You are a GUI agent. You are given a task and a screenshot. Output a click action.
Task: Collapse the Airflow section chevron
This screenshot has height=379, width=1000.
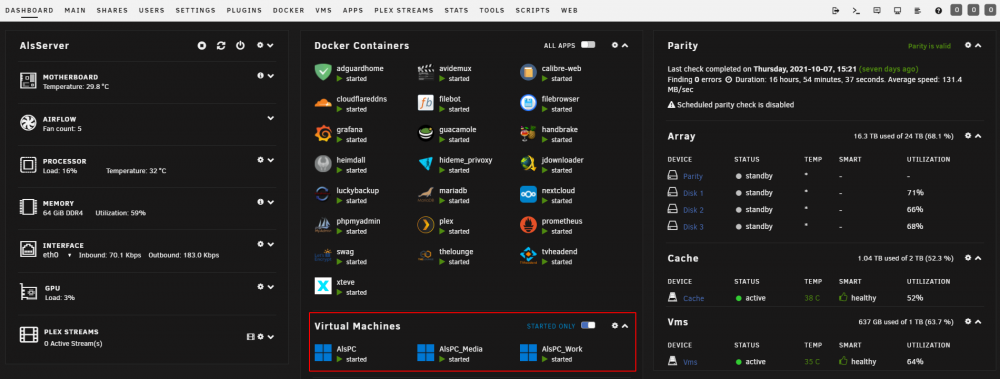(x=270, y=118)
